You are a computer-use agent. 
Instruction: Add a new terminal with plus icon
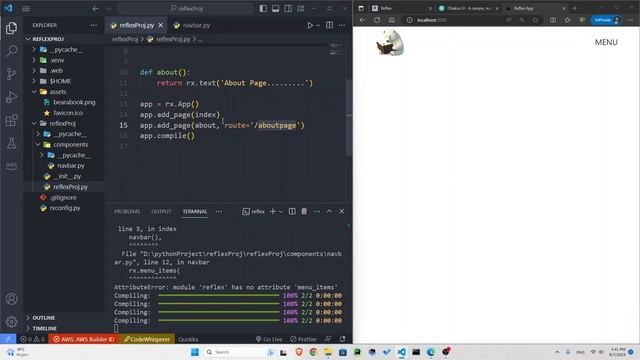(273, 211)
